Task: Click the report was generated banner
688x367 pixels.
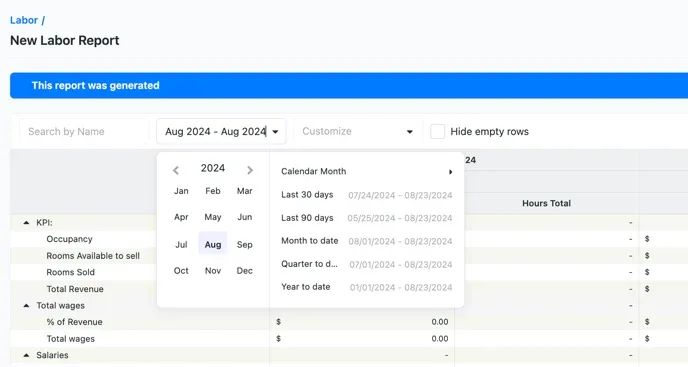Action: pos(349,86)
